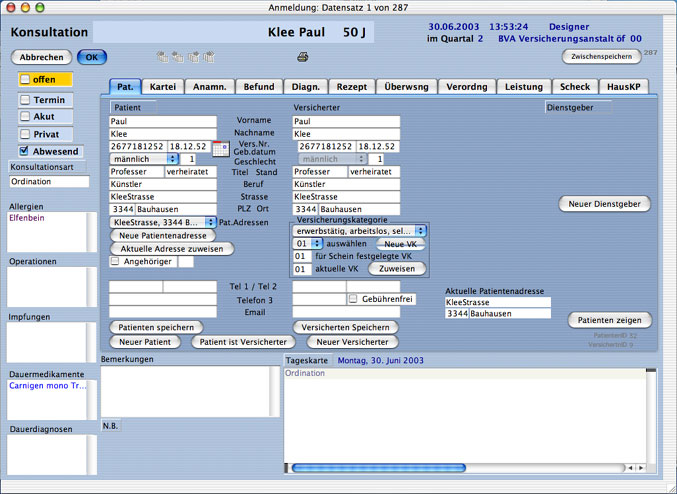Go to next record navigation icon
The image size is (677, 494).
pos(193,57)
